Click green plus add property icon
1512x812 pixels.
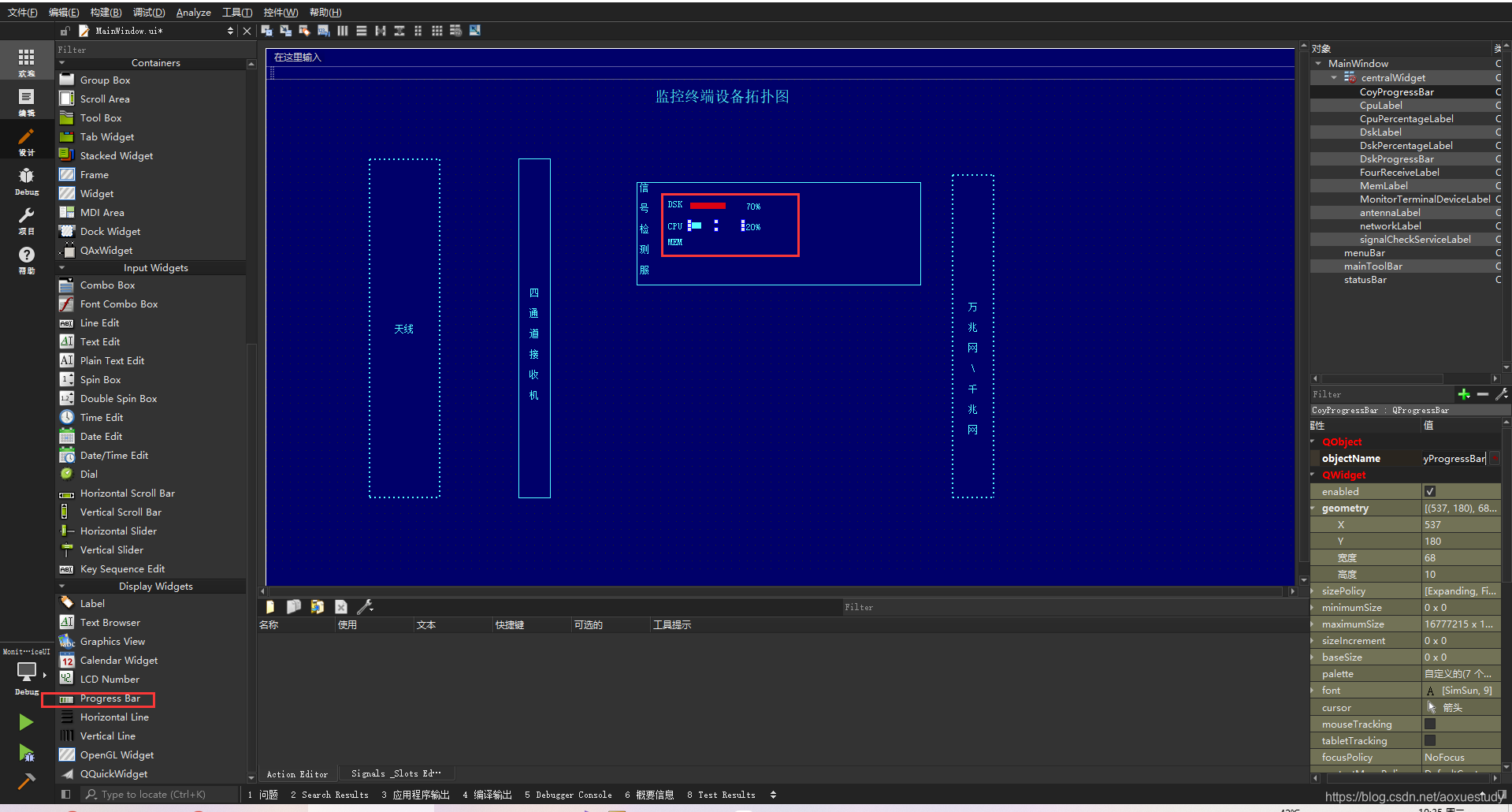click(1464, 394)
